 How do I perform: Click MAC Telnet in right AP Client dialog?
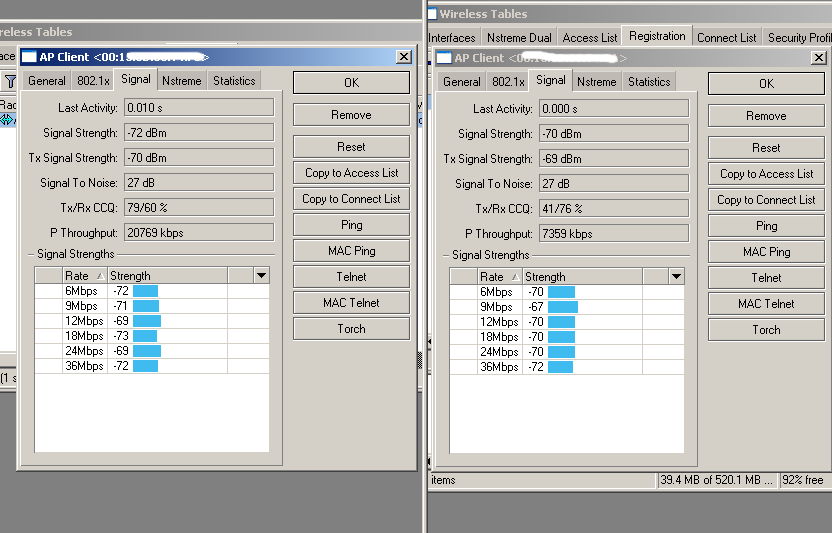point(766,304)
